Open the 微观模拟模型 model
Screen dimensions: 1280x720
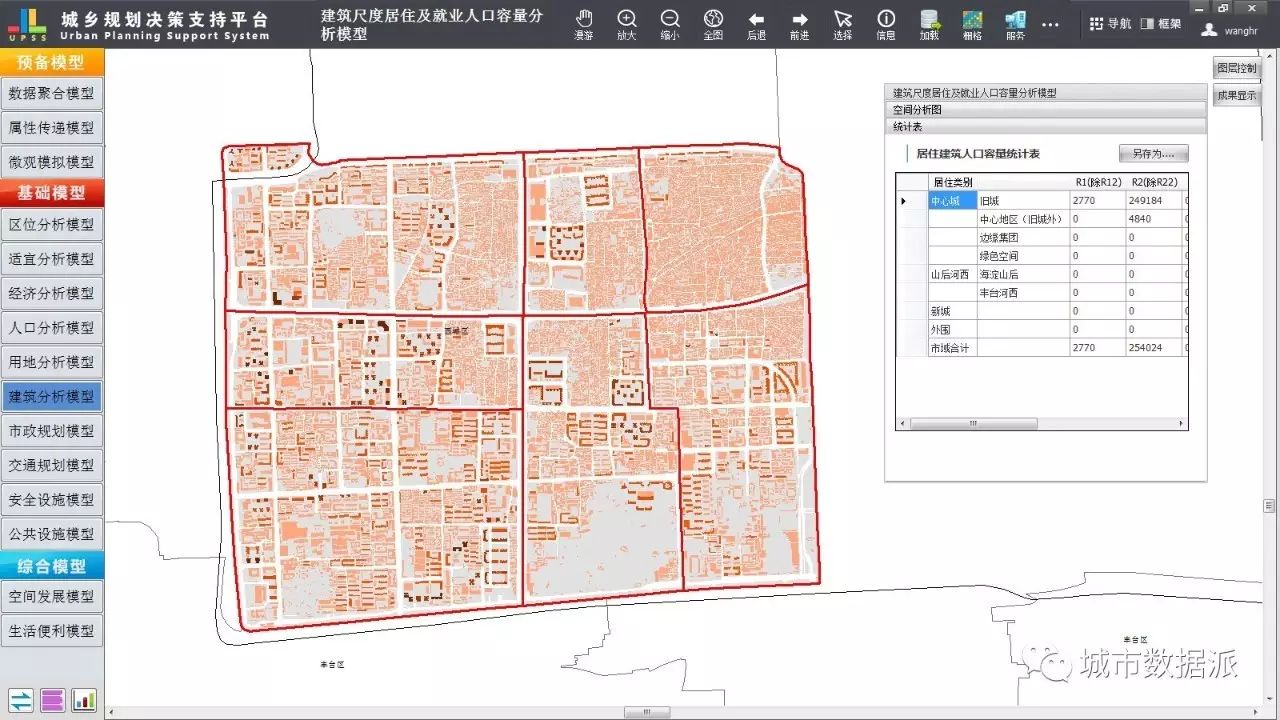52,162
